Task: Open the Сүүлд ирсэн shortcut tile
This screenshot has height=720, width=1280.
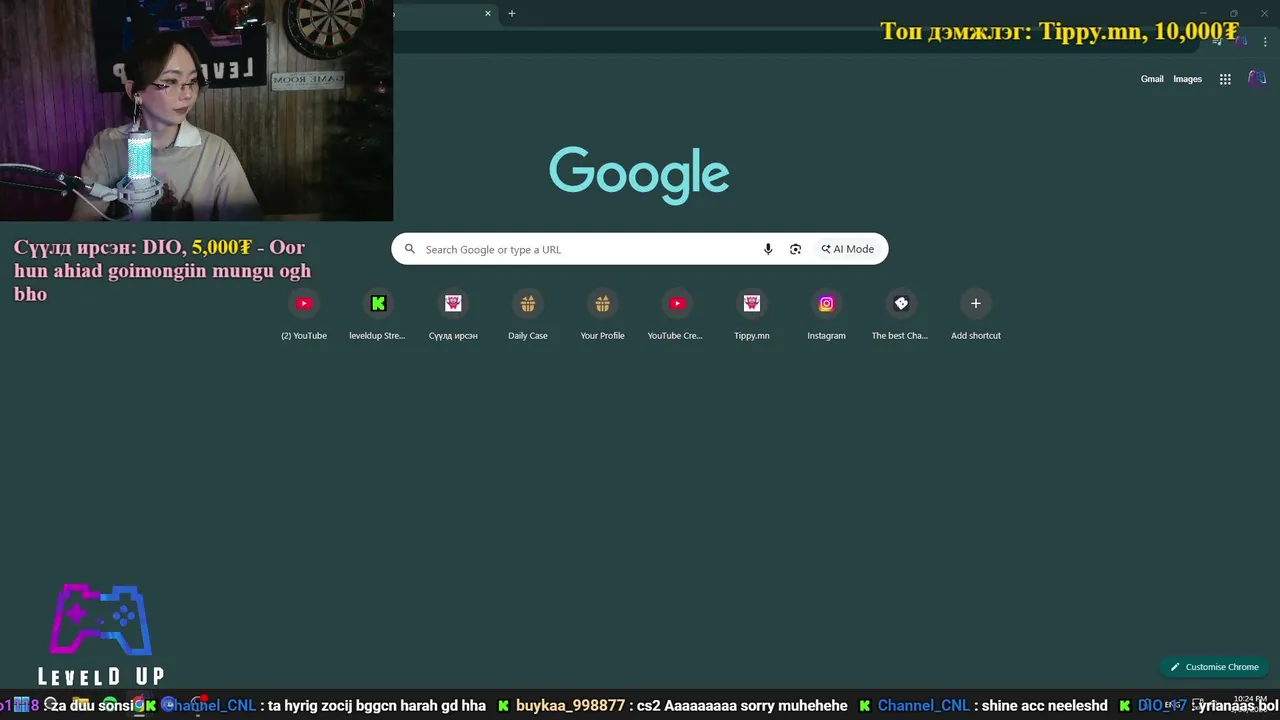Action: pos(453,314)
